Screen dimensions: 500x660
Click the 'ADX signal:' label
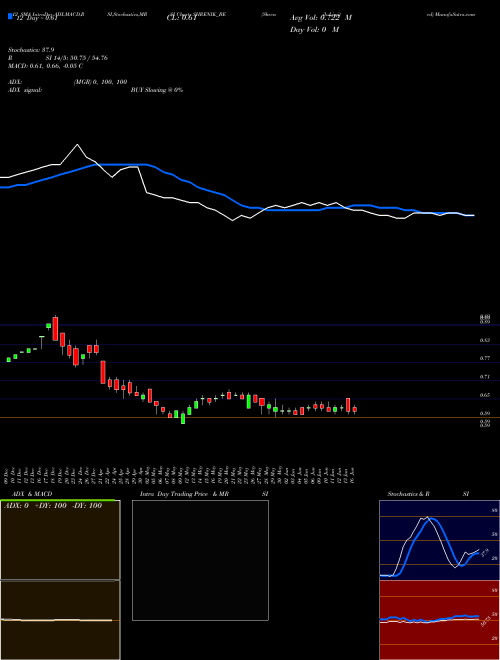(25, 90)
